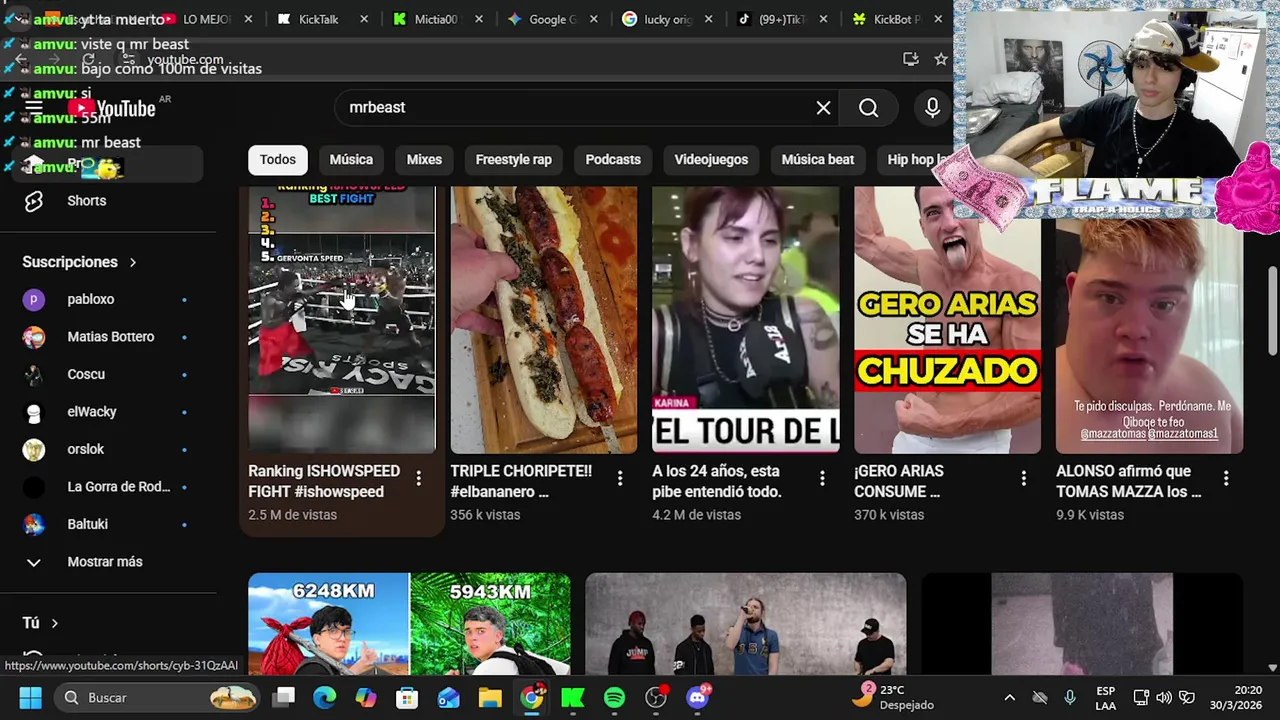Open options for 'A los 24 años' short
Viewport: 1280px width, 720px height.
click(x=822, y=479)
